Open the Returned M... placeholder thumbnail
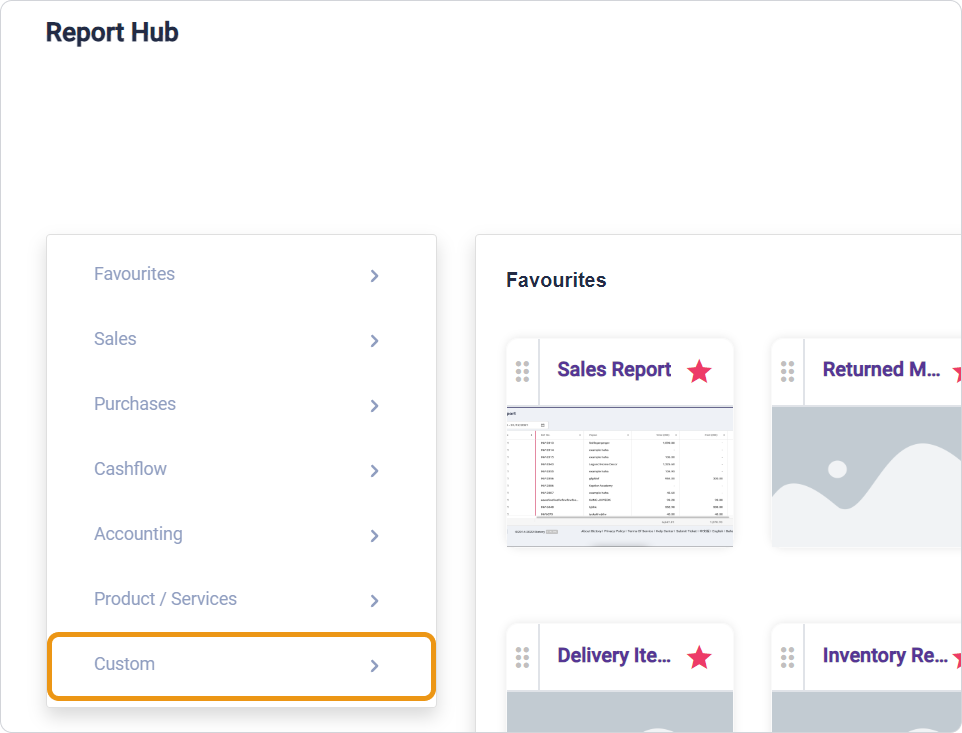The height and width of the screenshot is (733, 962). pos(866,476)
